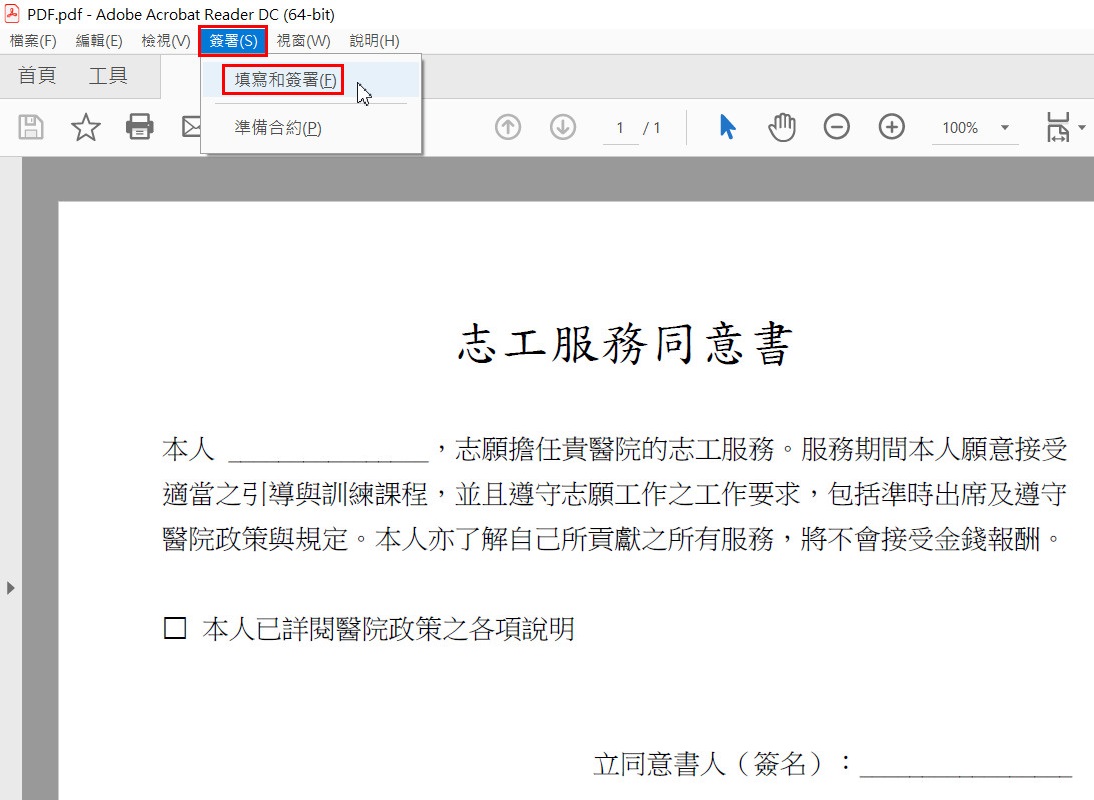Switch to the 首頁 tab
The image size is (1094, 800).
[x=37, y=76]
